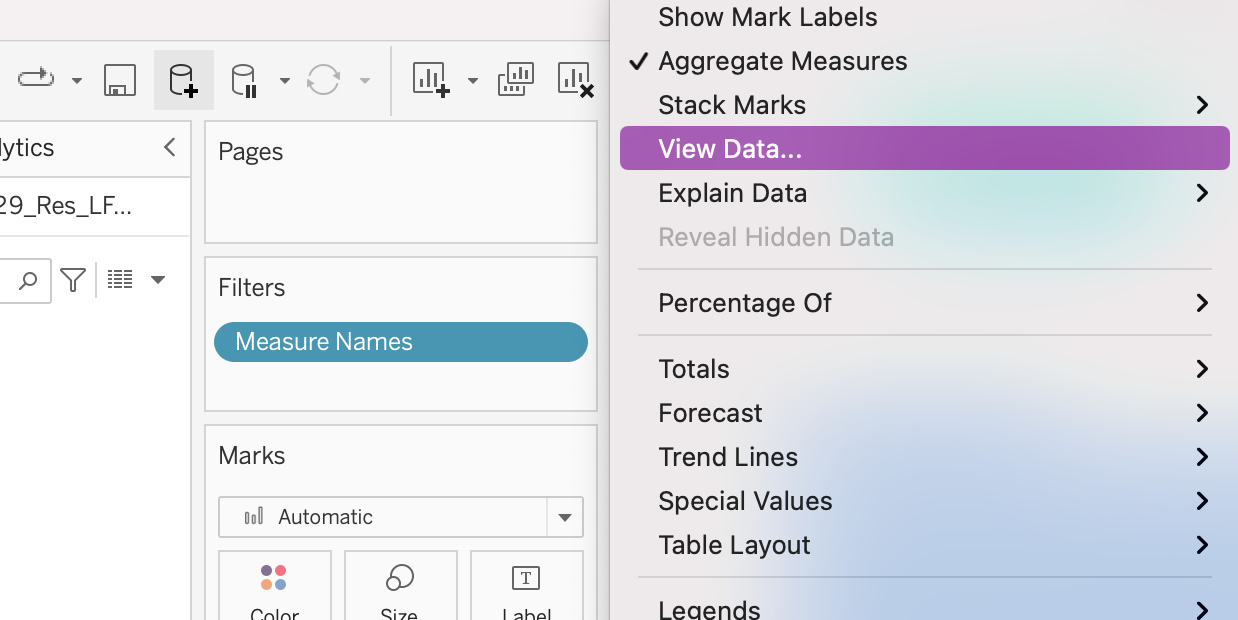
Task: Click the filter funnel icon in Data pane
Action: 73,280
